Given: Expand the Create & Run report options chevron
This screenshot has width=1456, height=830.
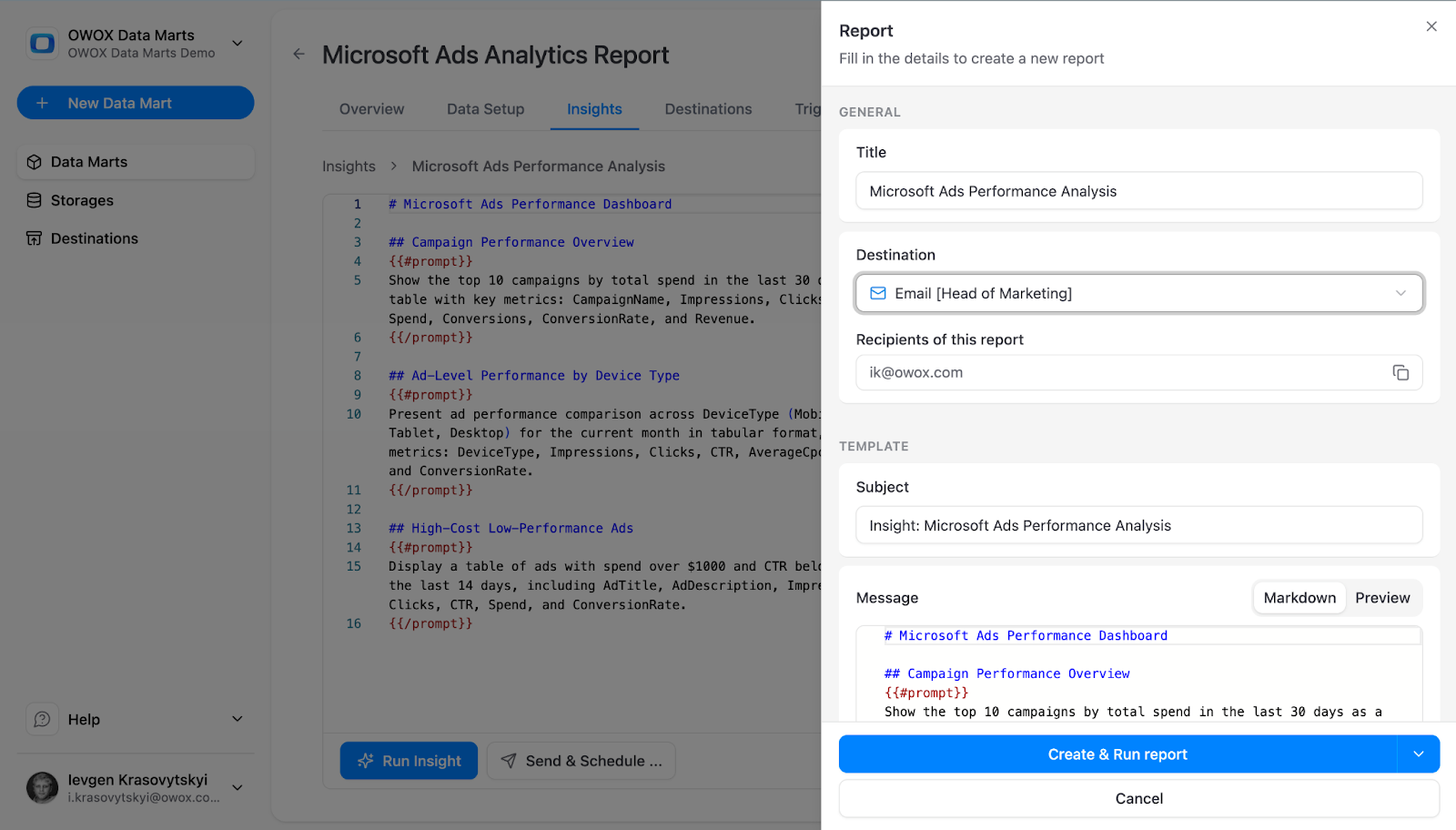Looking at the screenshot, I should pyautogui.click(x=1417, y=754).
